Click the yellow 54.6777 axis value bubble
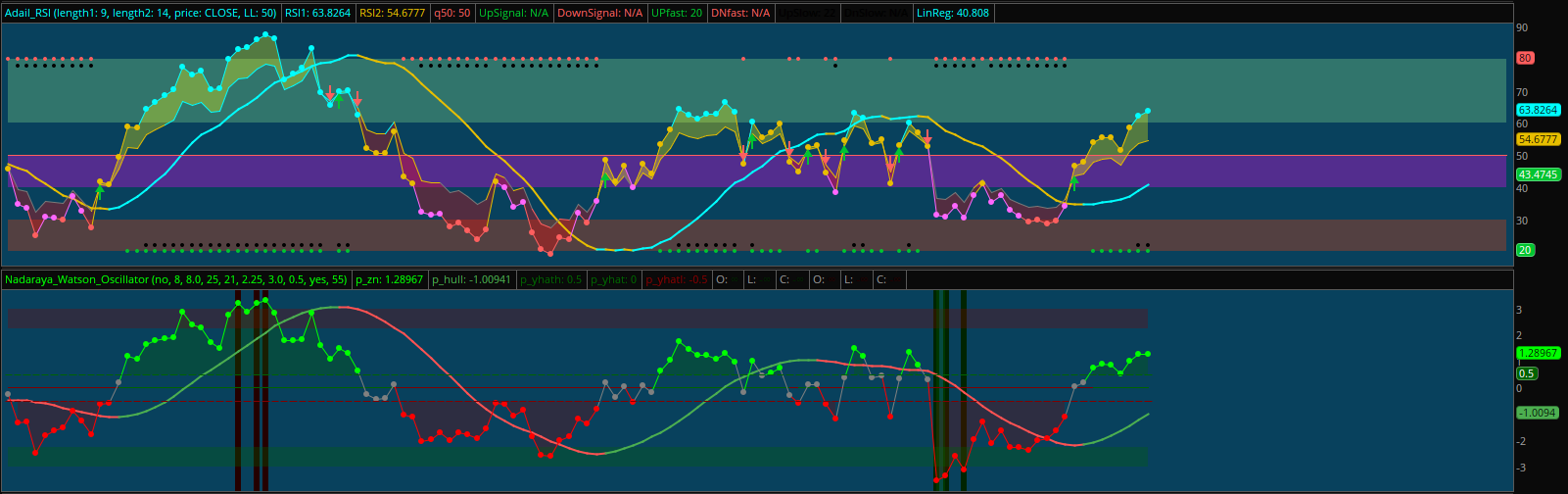Viewport: 1568px width, 494px height. click(1536, 139)
